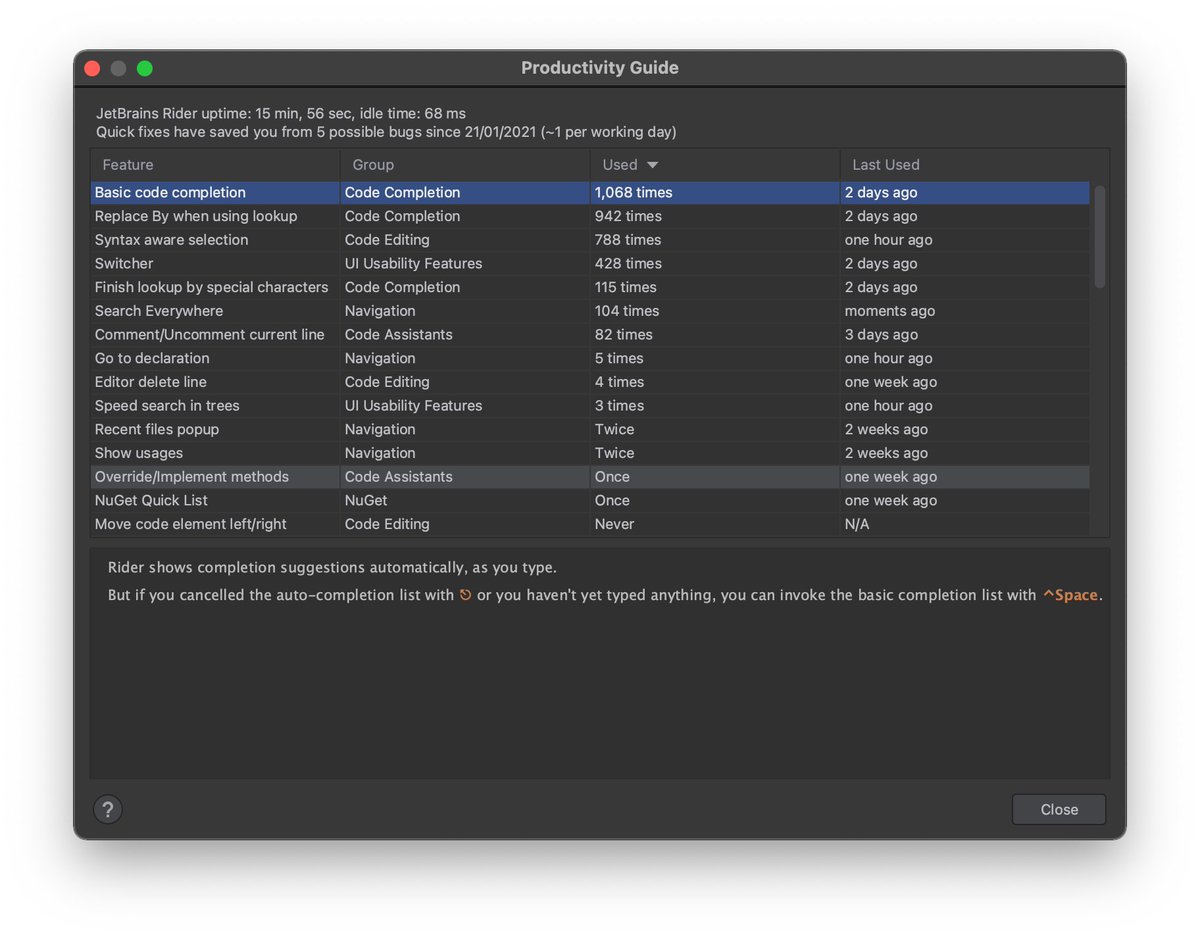Select the NuGet Quick List feature
This screenshot has height=937, width=1200.
590,500
